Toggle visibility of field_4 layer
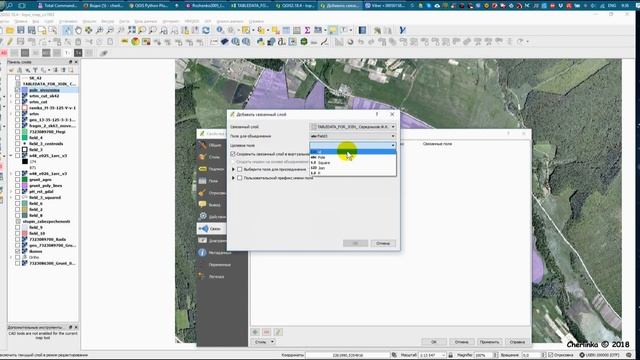This screenshot has height=360, width=640. tap(18, 138)
